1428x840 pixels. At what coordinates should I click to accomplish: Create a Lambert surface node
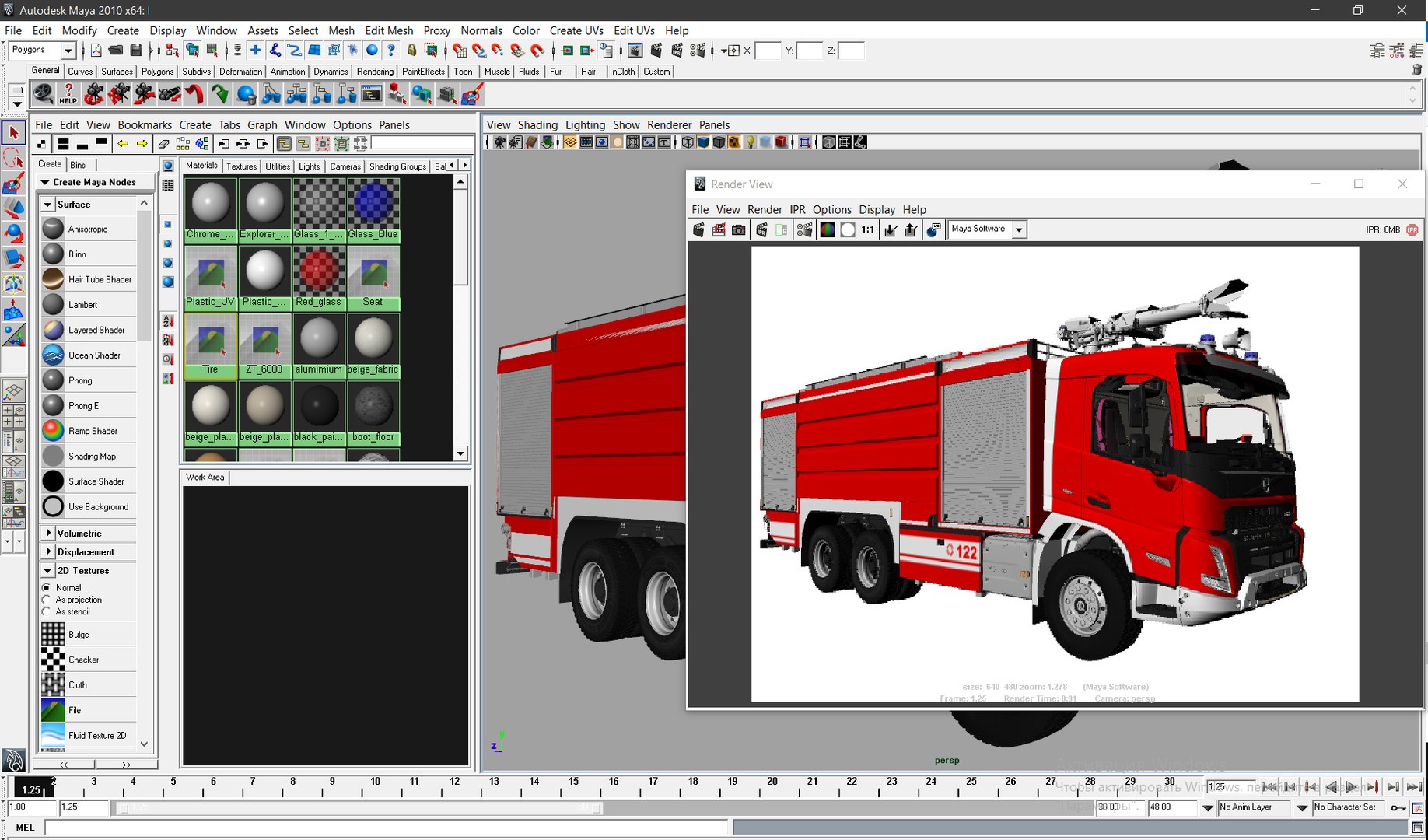coord(87,305)
